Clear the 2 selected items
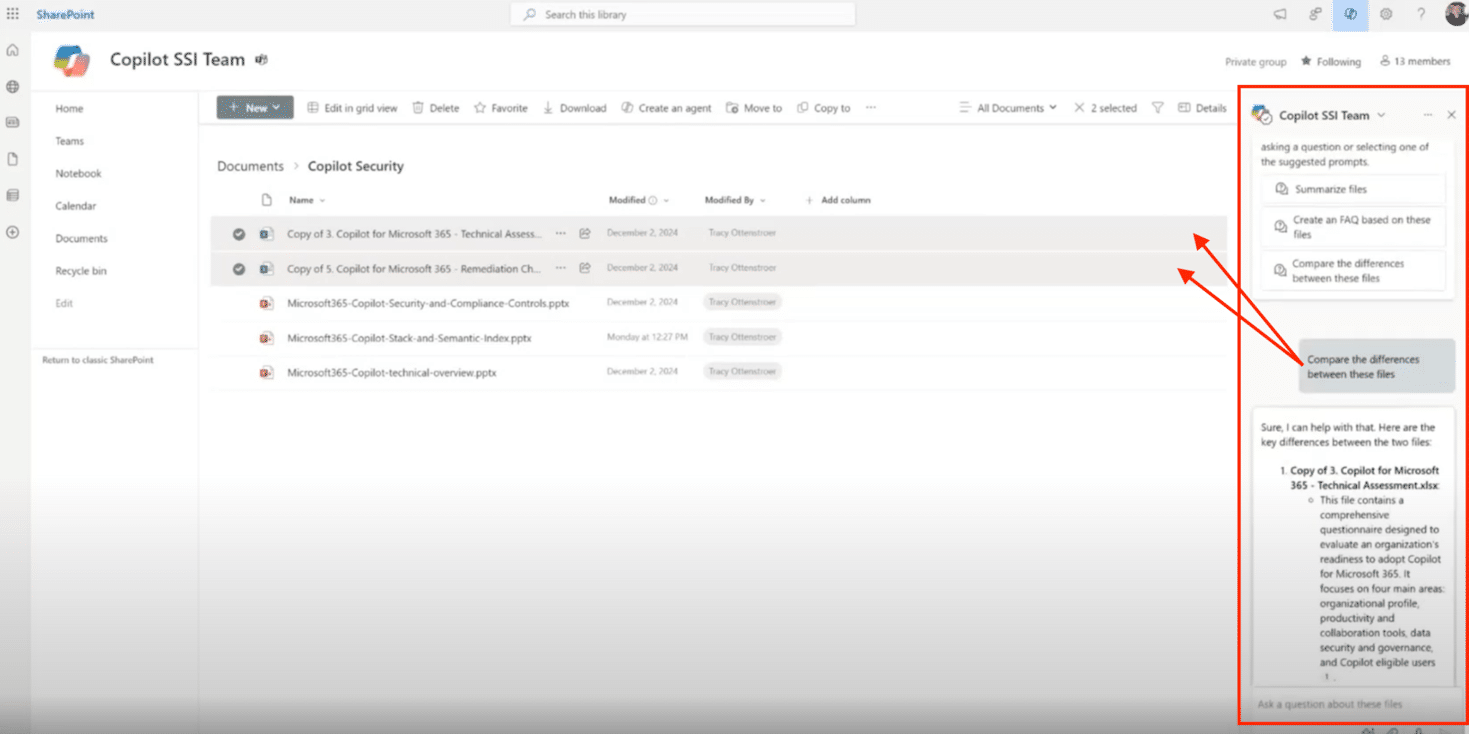 pos(1079,108)
